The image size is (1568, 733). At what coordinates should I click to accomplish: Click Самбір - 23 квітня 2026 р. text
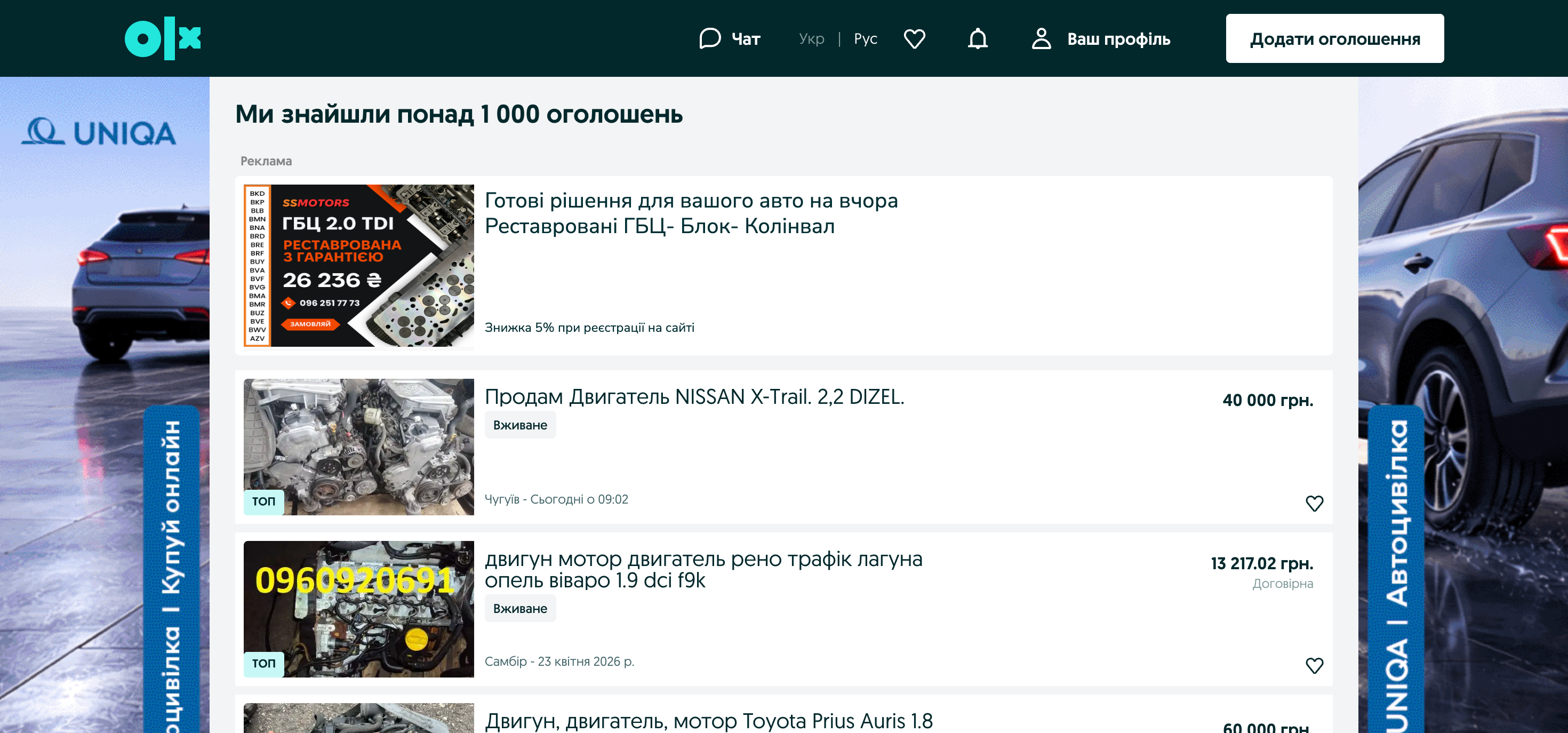click(x=559, y=661)
